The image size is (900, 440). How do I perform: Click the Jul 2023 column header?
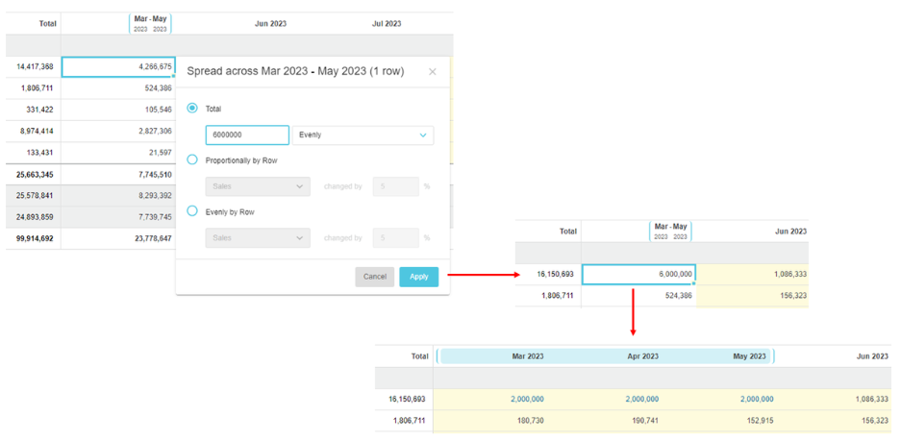pos(386,23)
